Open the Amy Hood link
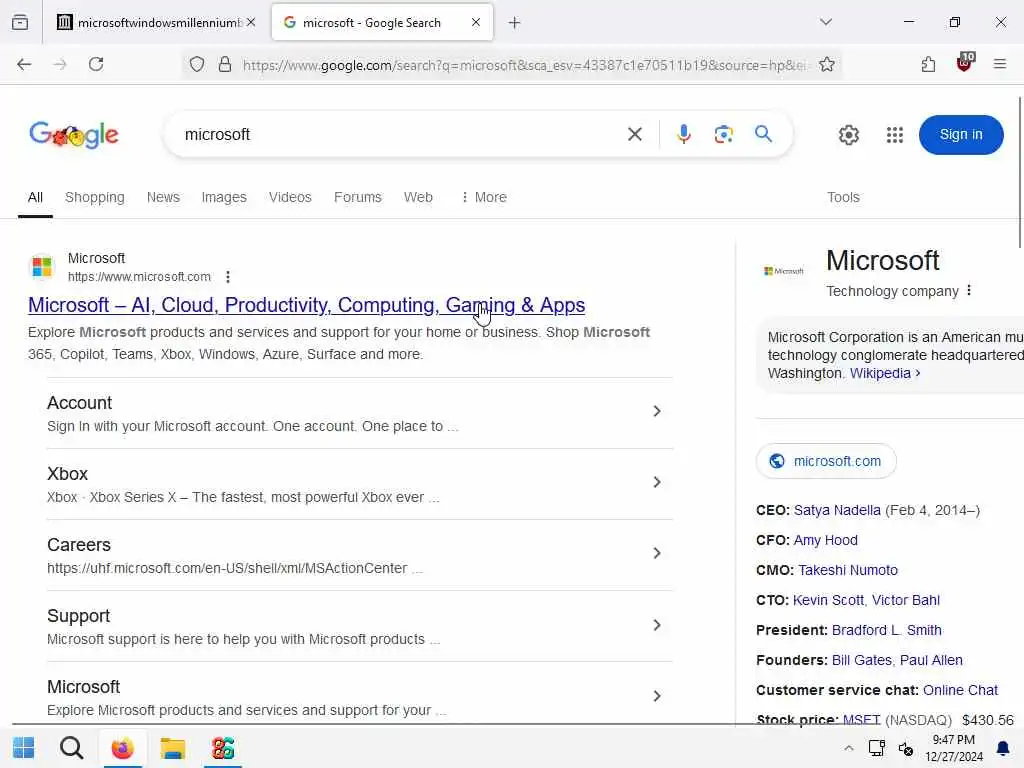Viewport: 1024px width, 768px height. pyautogui.click(x=825, y=540)
